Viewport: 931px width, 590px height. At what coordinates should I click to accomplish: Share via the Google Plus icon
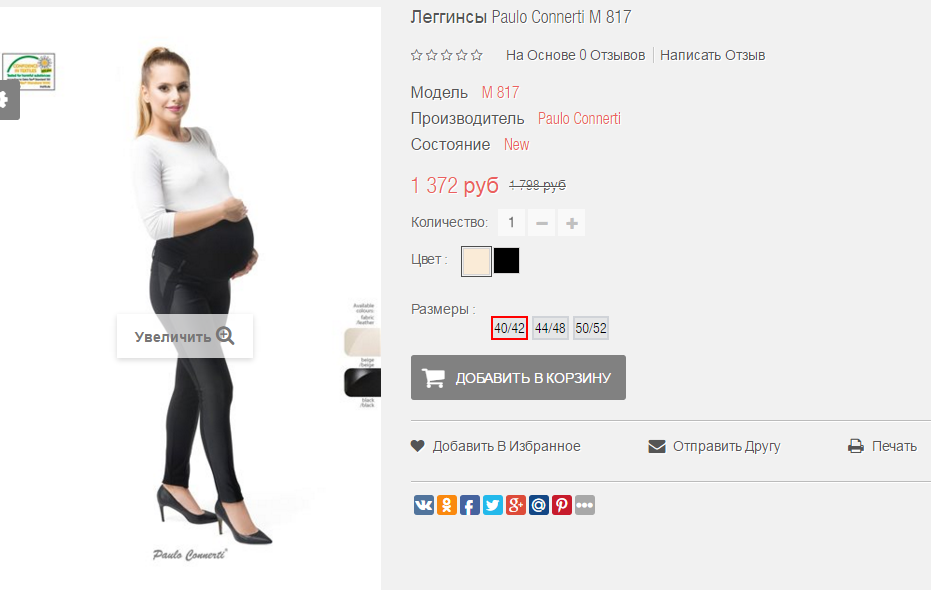[x=515, y=505]
